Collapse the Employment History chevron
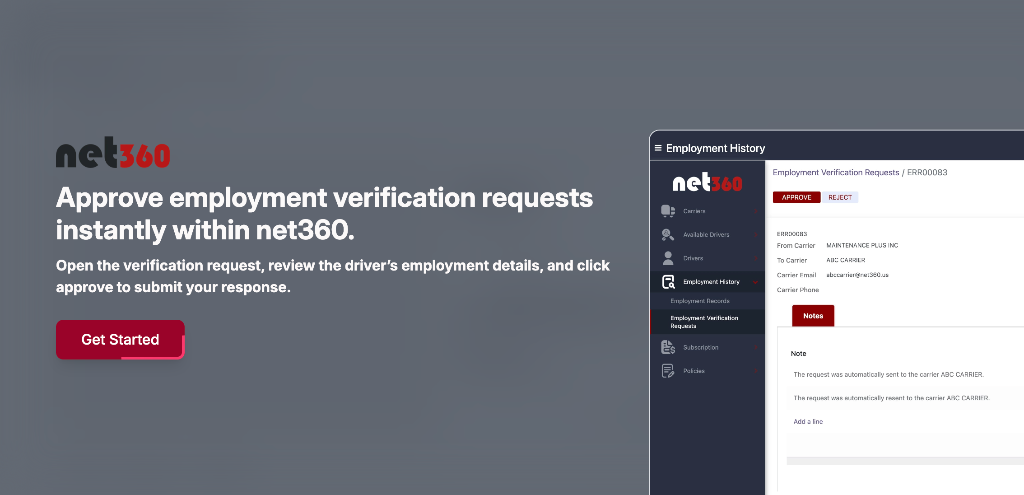The height and width of the screenshot is (495, 1024). coord(756,282)
